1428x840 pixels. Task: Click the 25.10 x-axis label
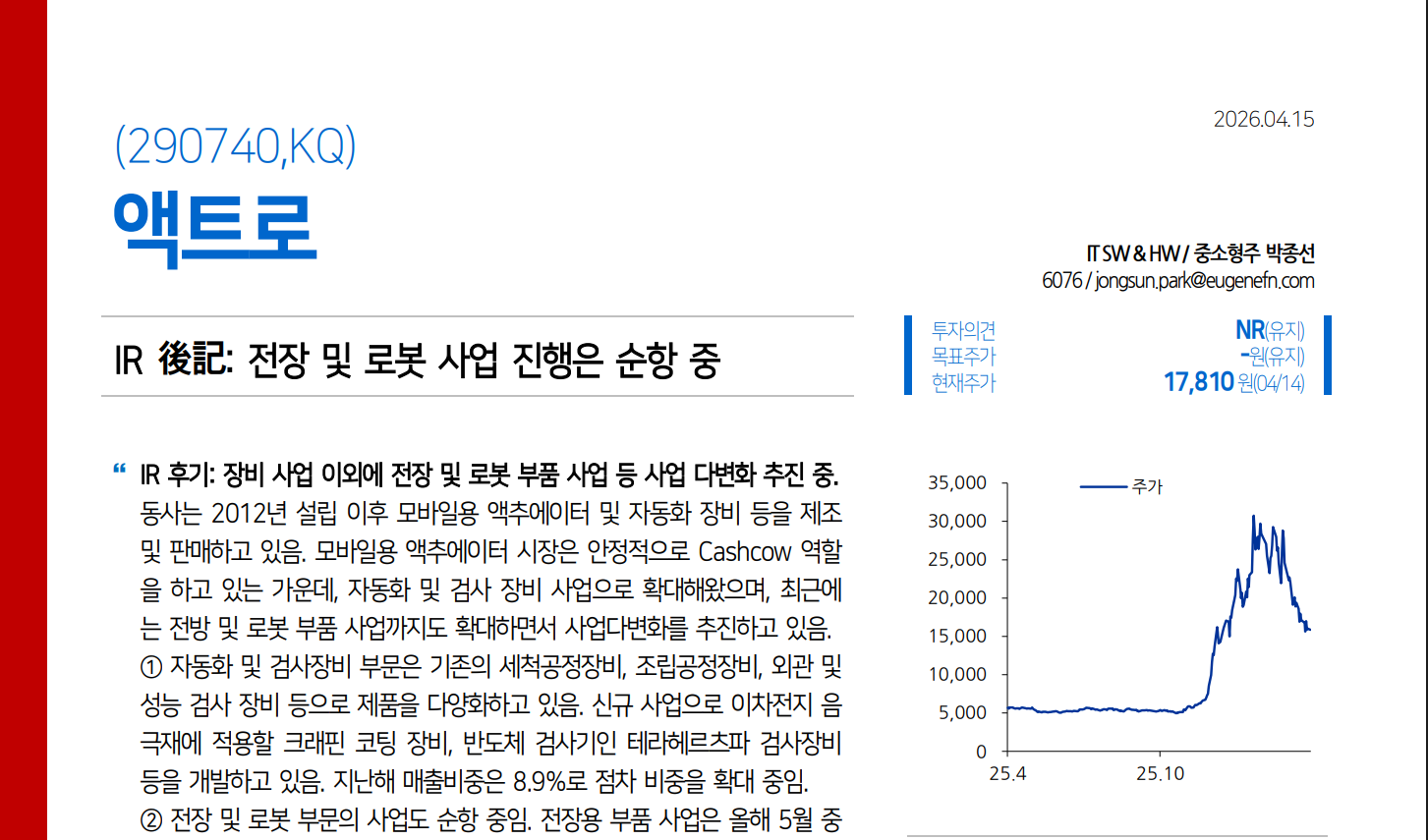click(1160, 774)
